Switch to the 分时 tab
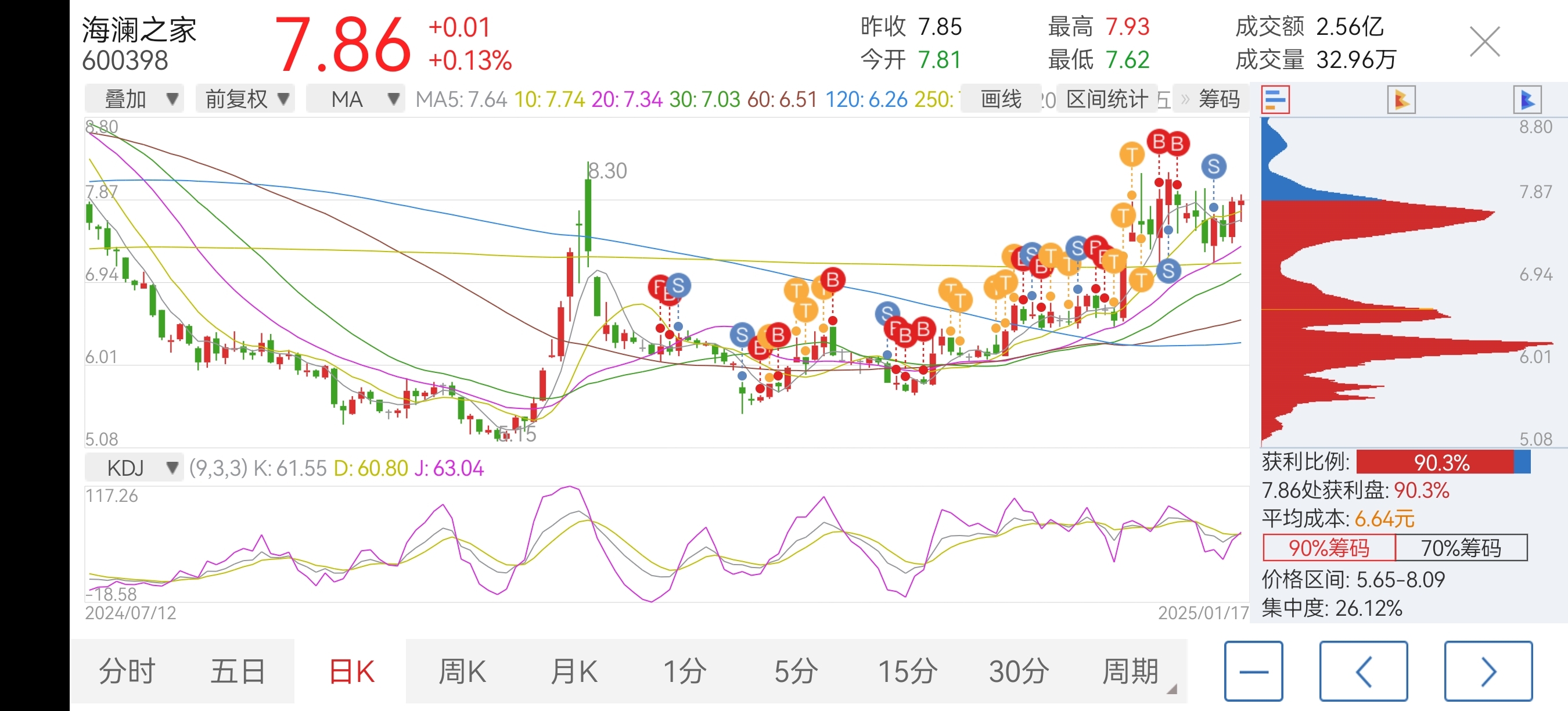 click(x=127, y=671)
